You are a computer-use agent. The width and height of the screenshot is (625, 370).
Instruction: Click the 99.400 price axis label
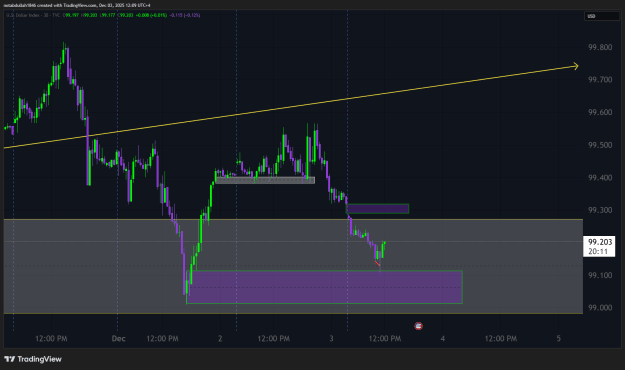(600, 178)
